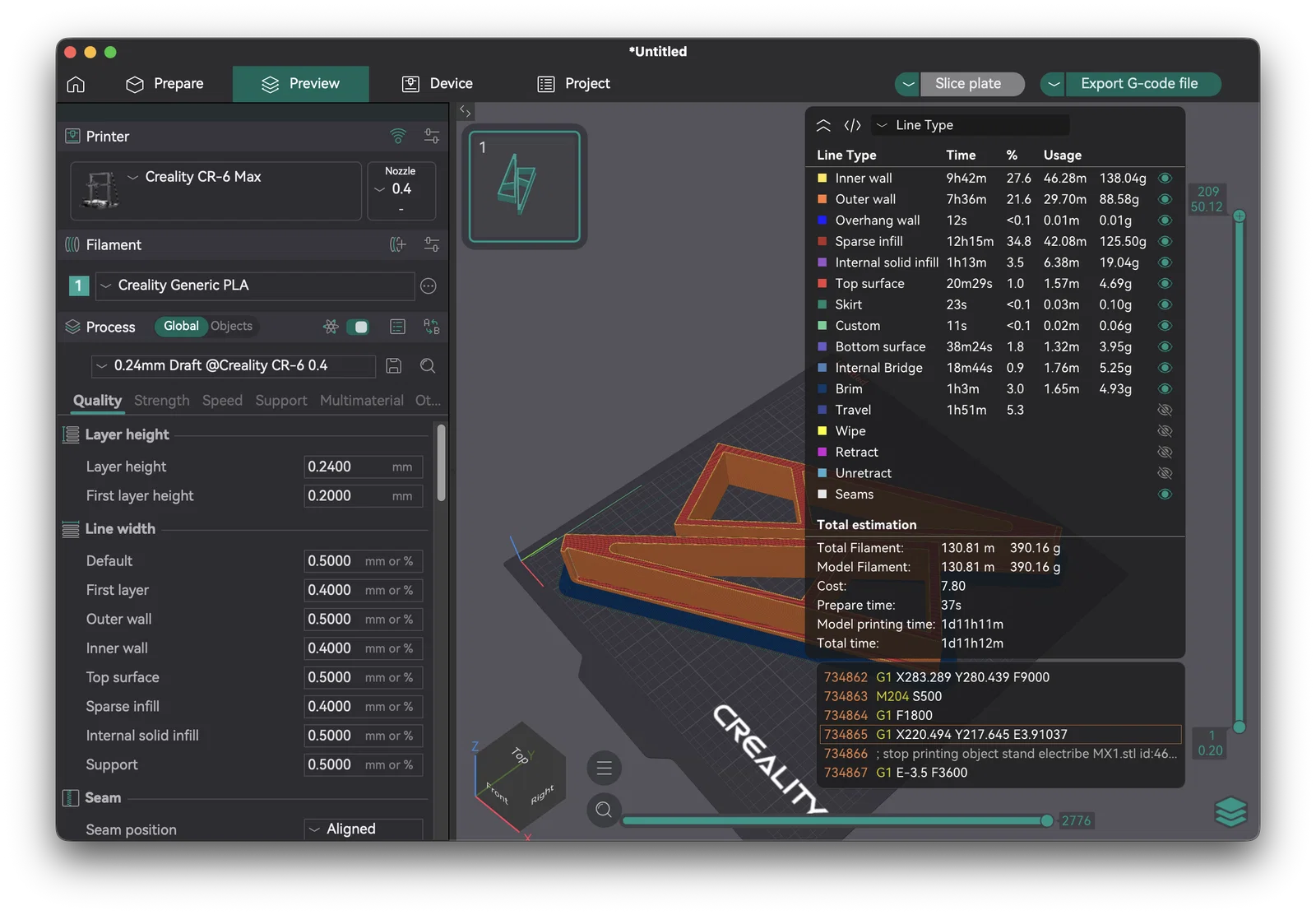Click the Export G-code file button
This screenshot has height=915, width=1316.
1143,84
